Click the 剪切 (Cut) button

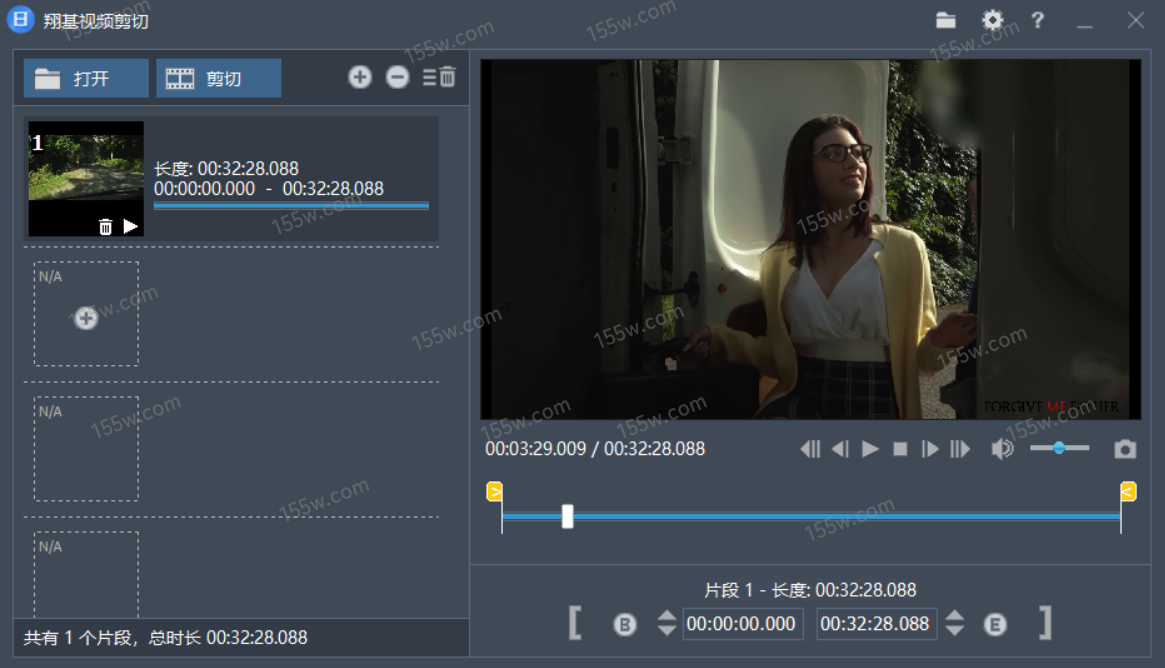(218, 79)
